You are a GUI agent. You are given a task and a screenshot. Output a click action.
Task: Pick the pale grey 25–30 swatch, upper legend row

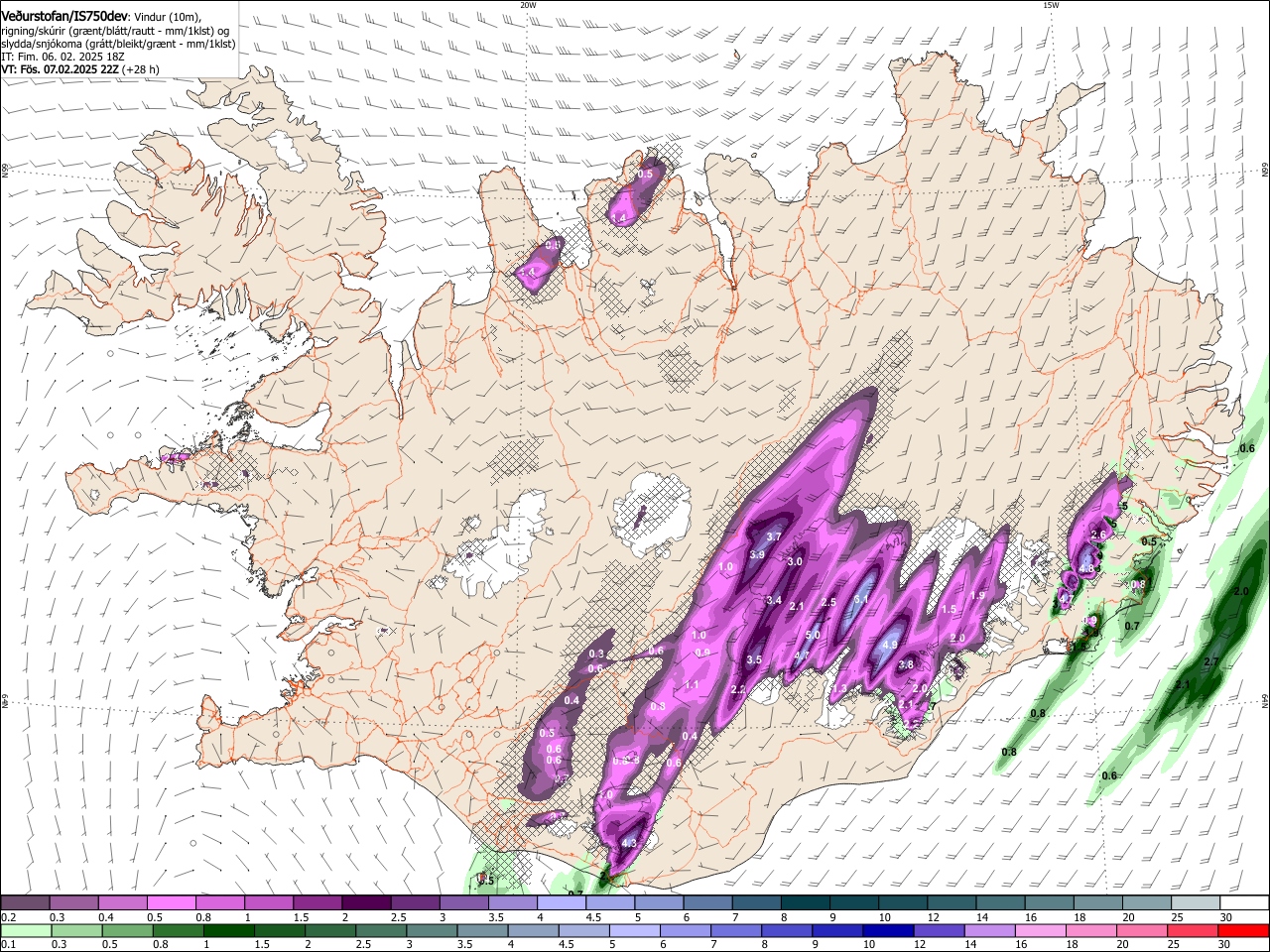click(x=1195, y=902)
